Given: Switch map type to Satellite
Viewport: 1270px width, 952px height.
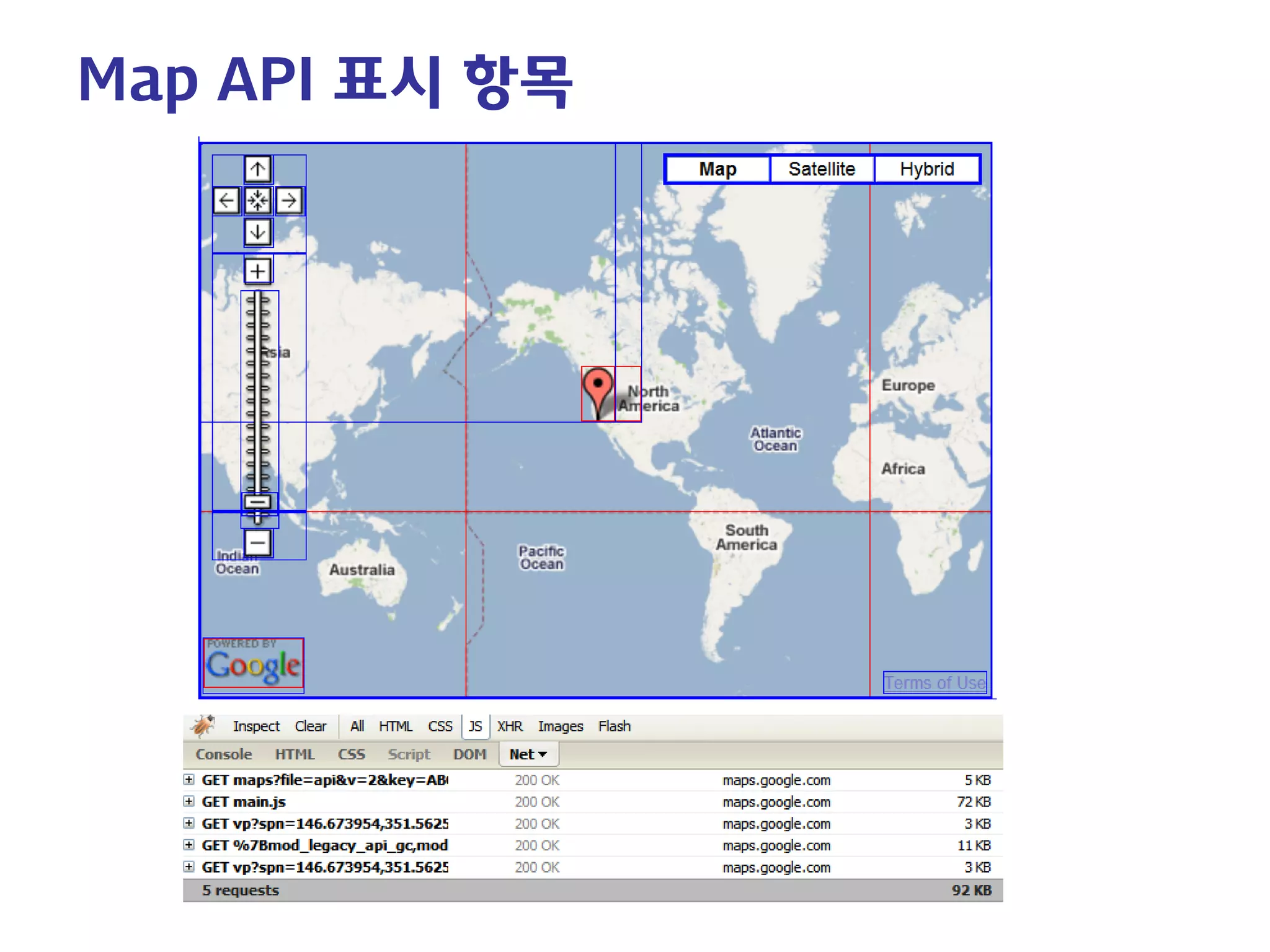Looking at the screenshot, I should [x=822, y=169].
